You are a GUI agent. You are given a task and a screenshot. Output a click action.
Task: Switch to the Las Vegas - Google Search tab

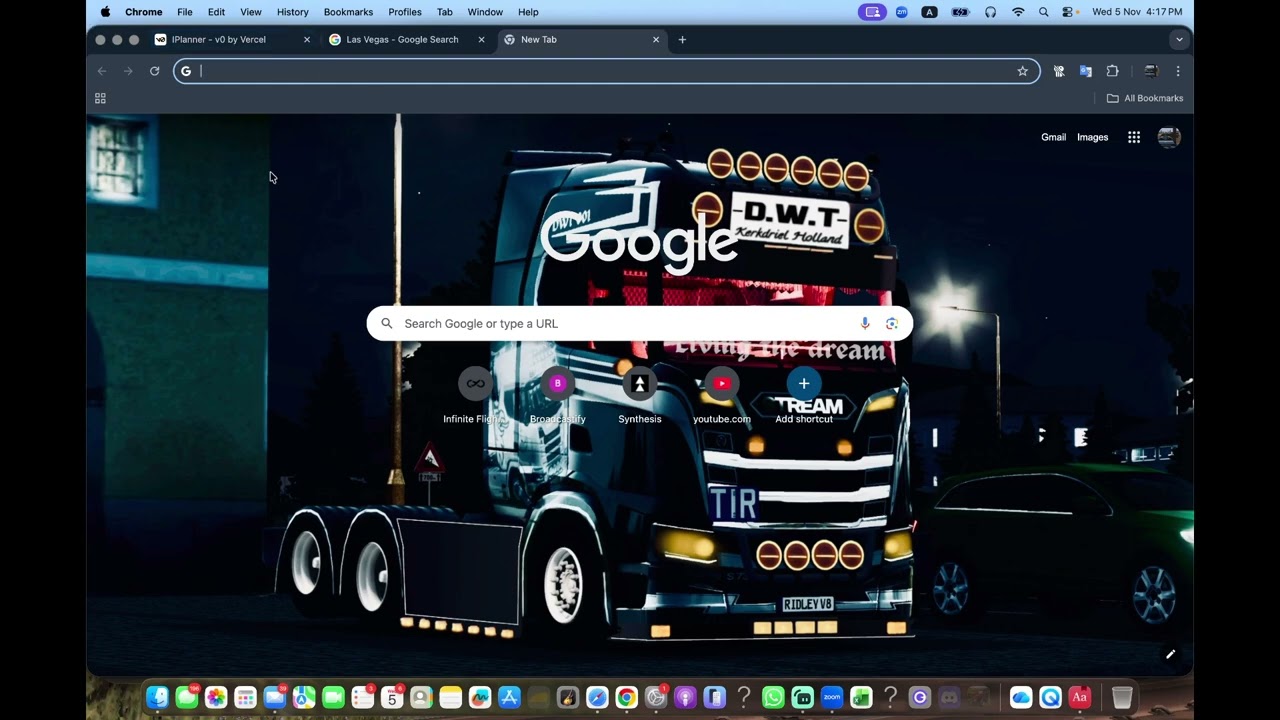point(408,40)
